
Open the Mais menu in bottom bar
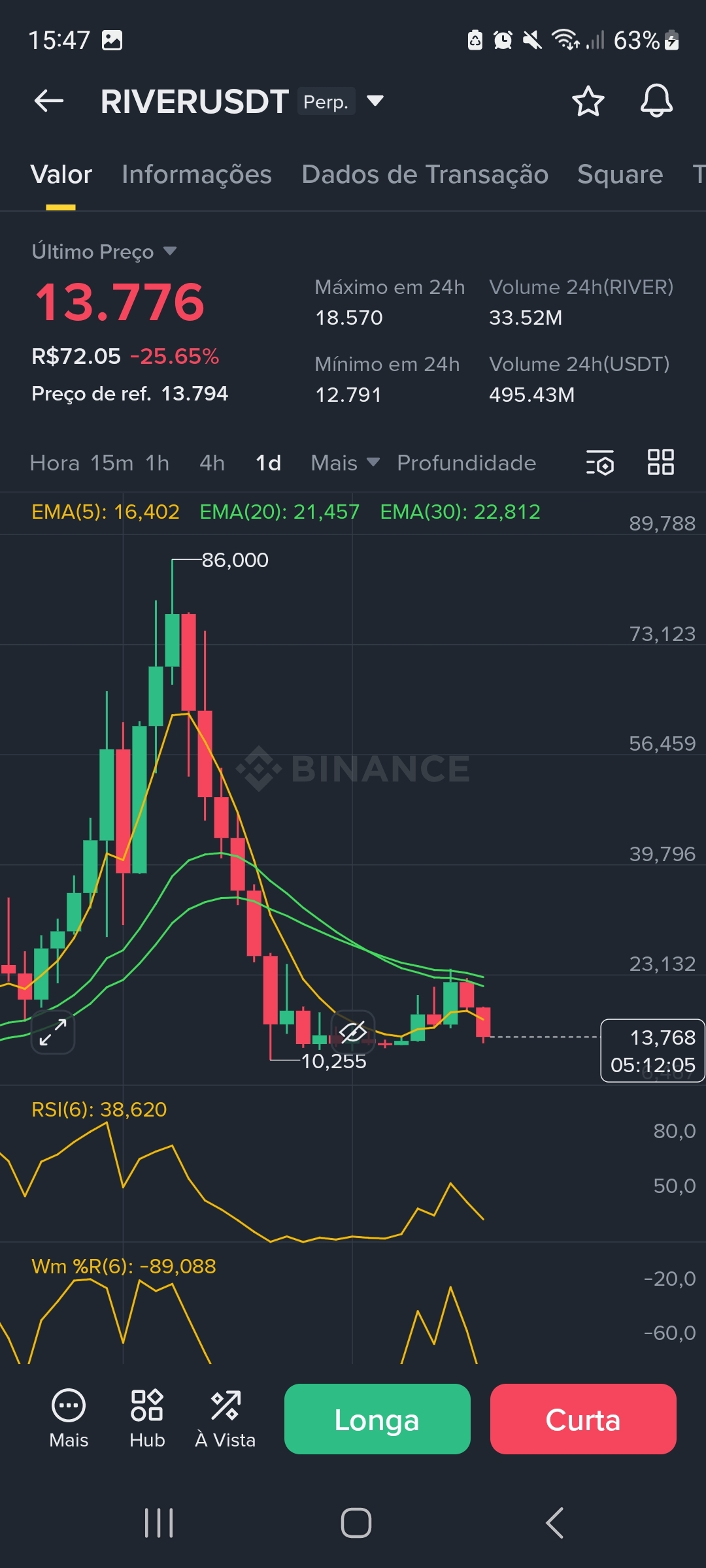pyautogui.click(x=69, y=1418)
